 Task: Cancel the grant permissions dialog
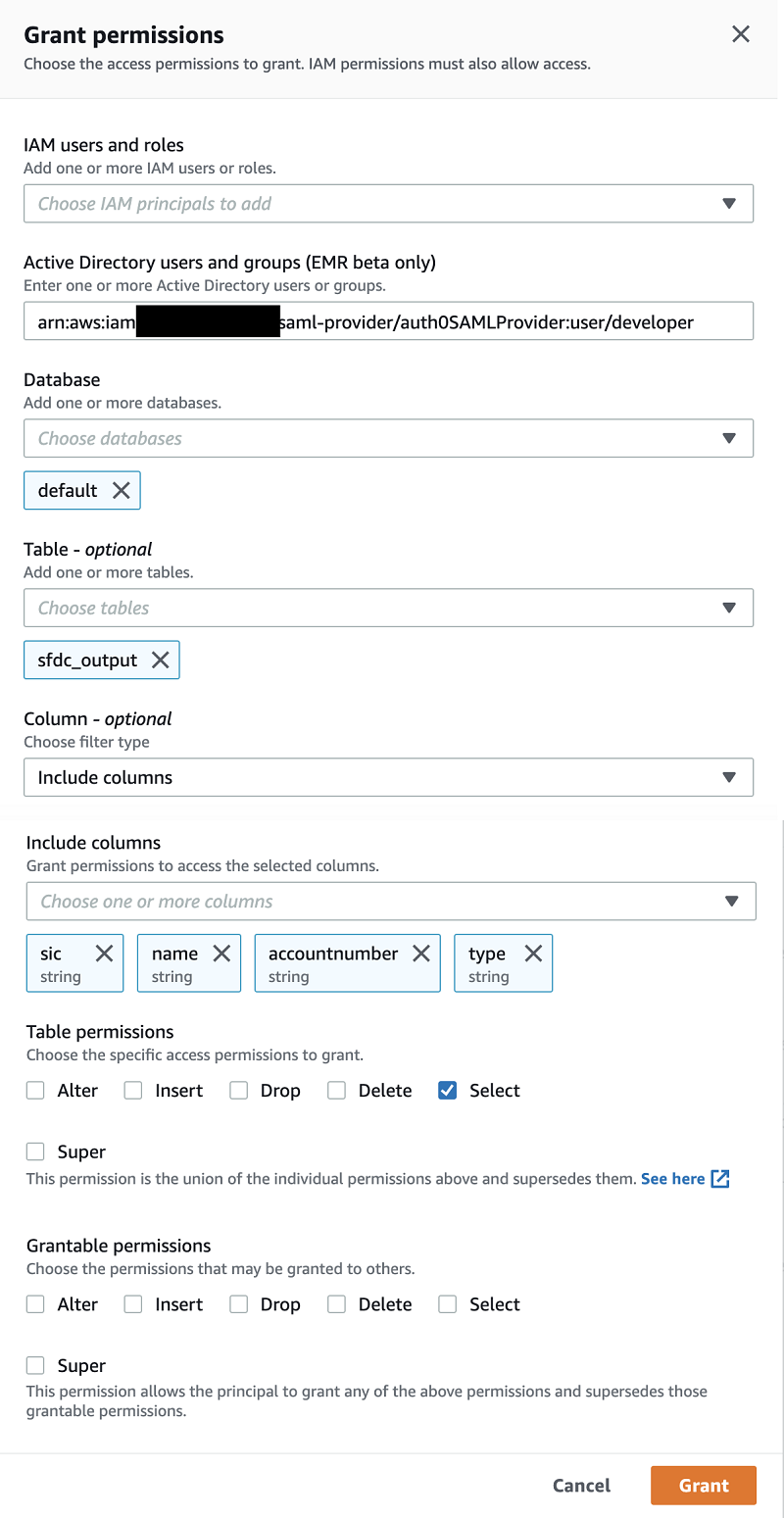(581, 1486)
